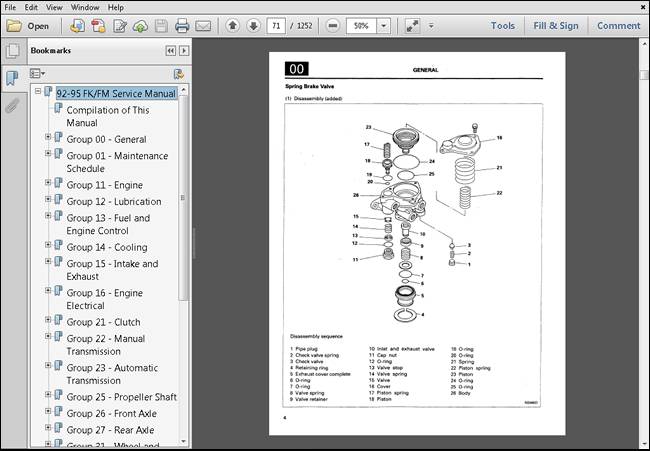
Task: Select Group 26 - Front Axle bookmark
Action: pyautogui.click(x=112, y=413)
